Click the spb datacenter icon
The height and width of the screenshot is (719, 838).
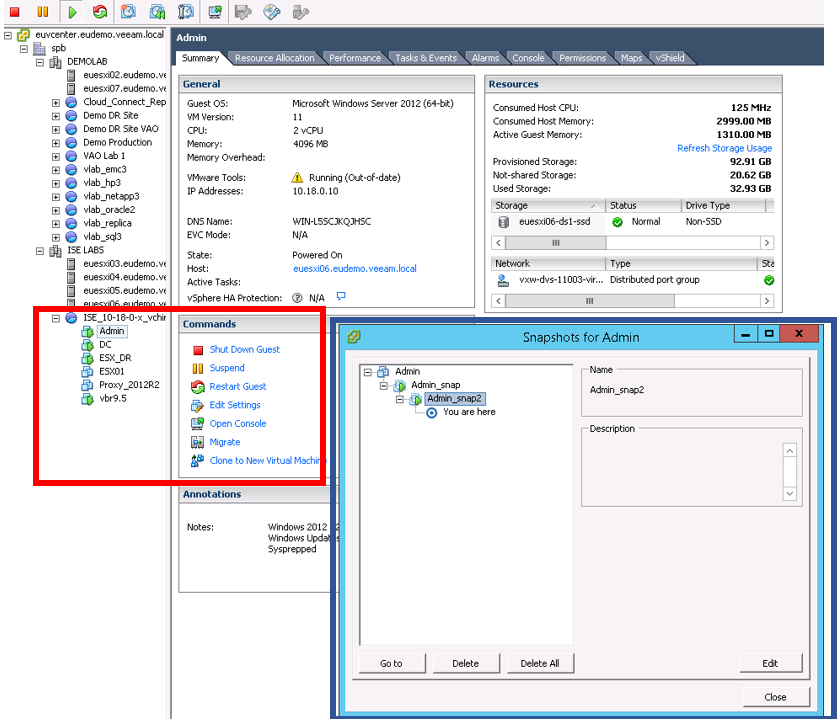[x=39, y=49]
